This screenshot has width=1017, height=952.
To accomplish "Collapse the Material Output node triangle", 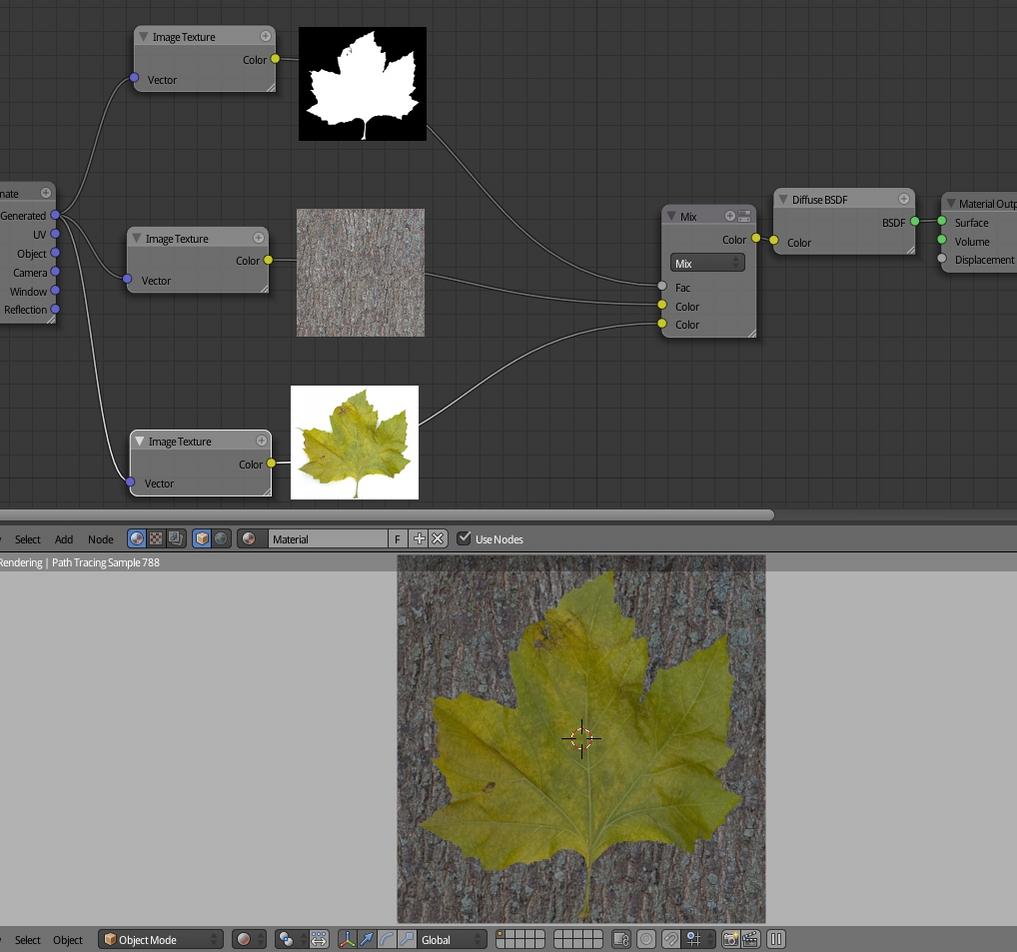I will pos(951,203).
